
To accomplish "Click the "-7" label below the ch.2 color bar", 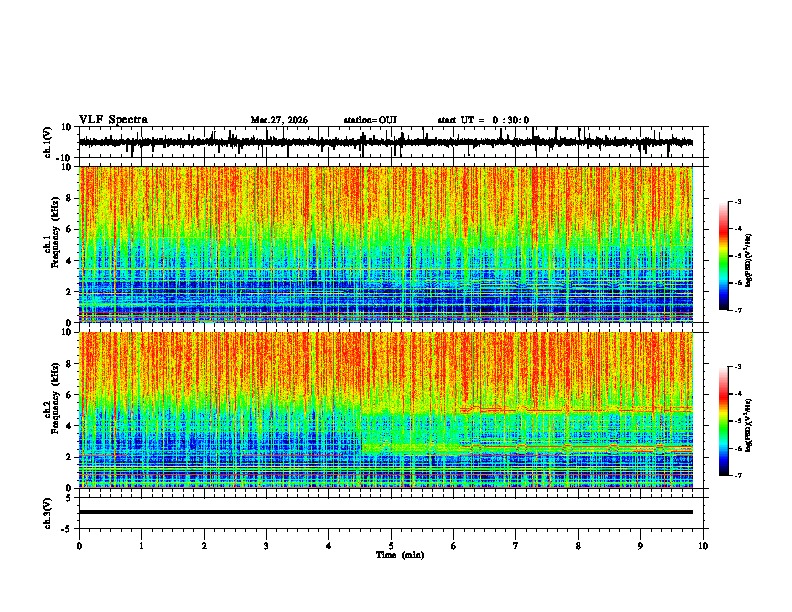I will (737, 475).
